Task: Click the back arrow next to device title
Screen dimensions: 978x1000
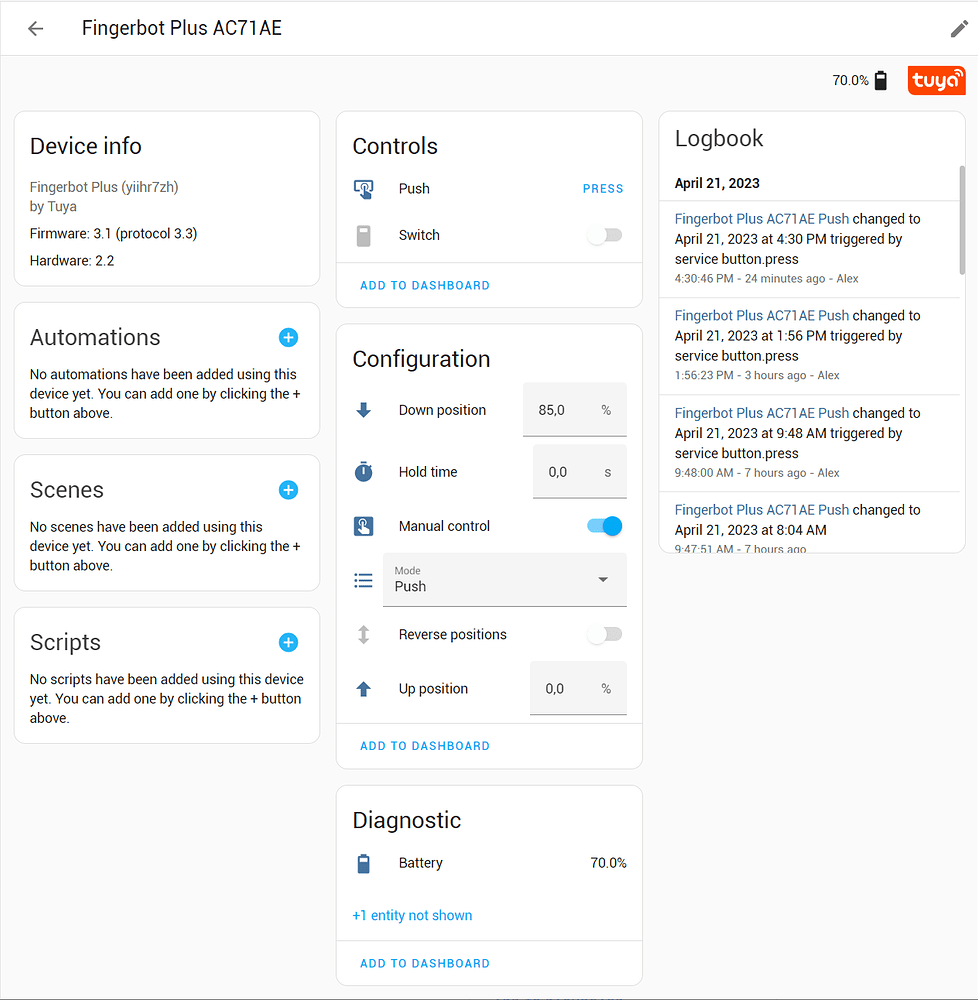Action: point(35,28)
